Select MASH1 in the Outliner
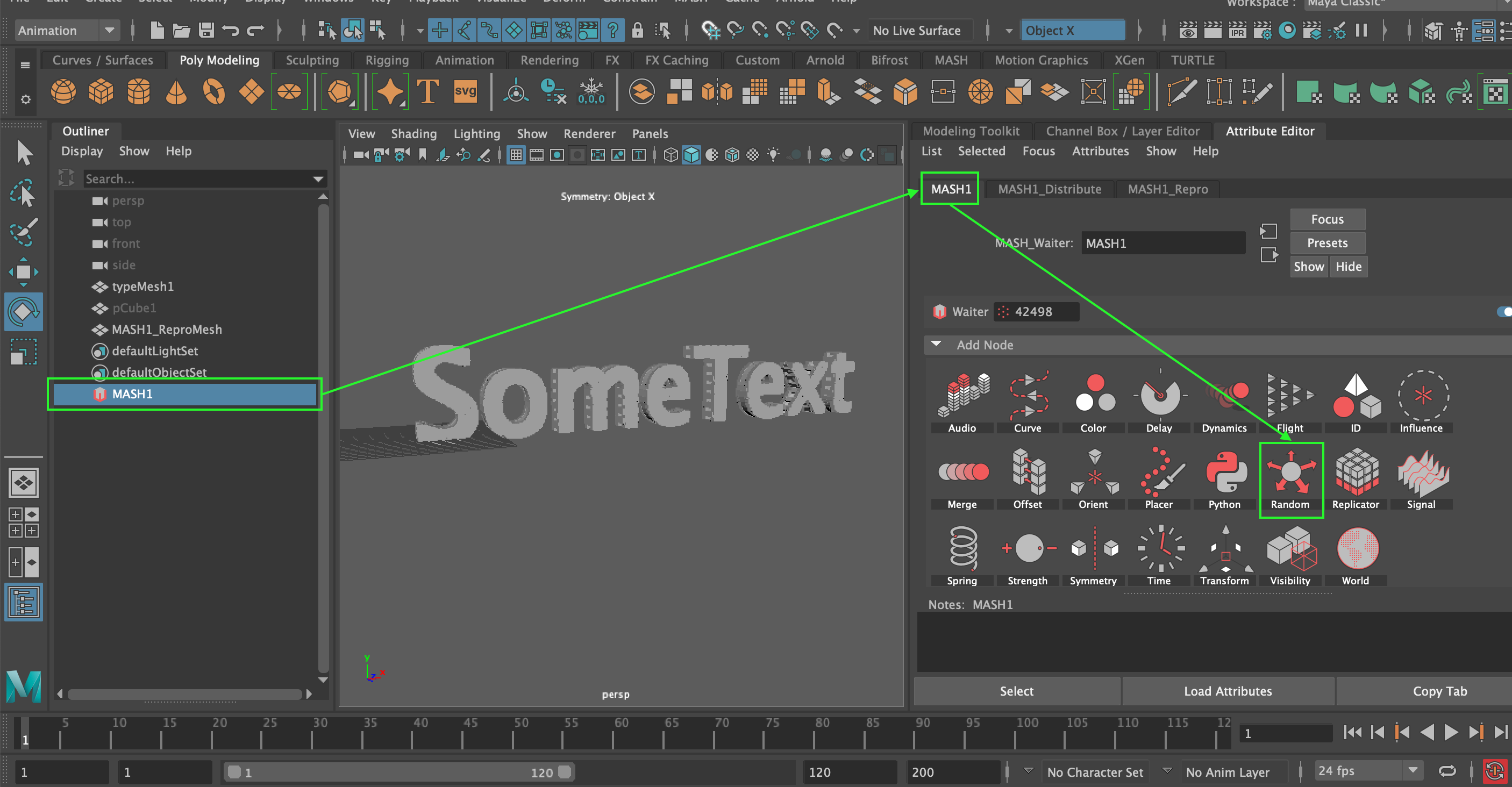Screen dimensions: 1512x787 [134, 394]
